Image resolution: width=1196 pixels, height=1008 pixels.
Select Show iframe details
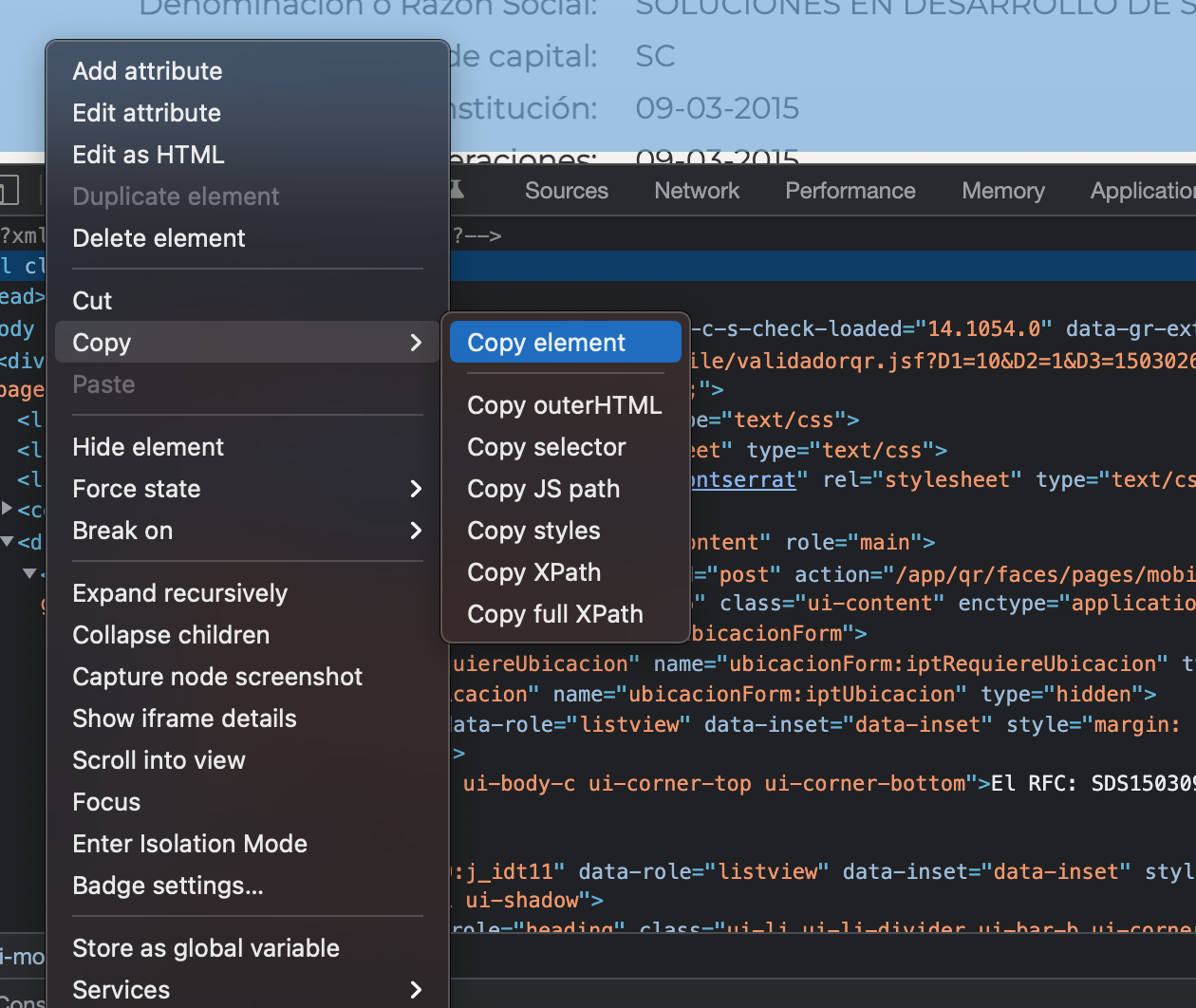tap(247, 719)
